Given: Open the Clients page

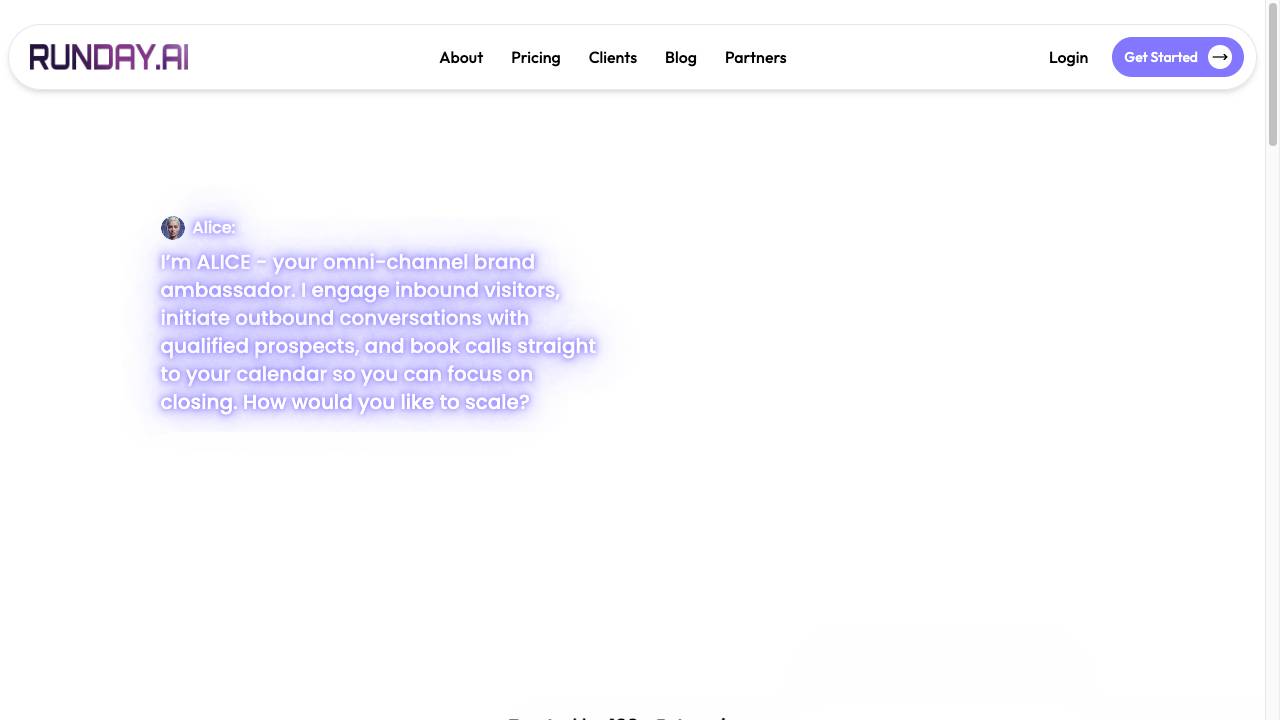Looking at the screenshot, I should 613,57.
